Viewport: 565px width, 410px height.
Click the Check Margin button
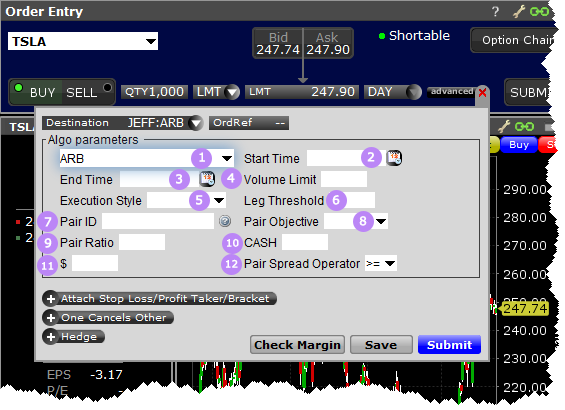(x=297, y=345)
